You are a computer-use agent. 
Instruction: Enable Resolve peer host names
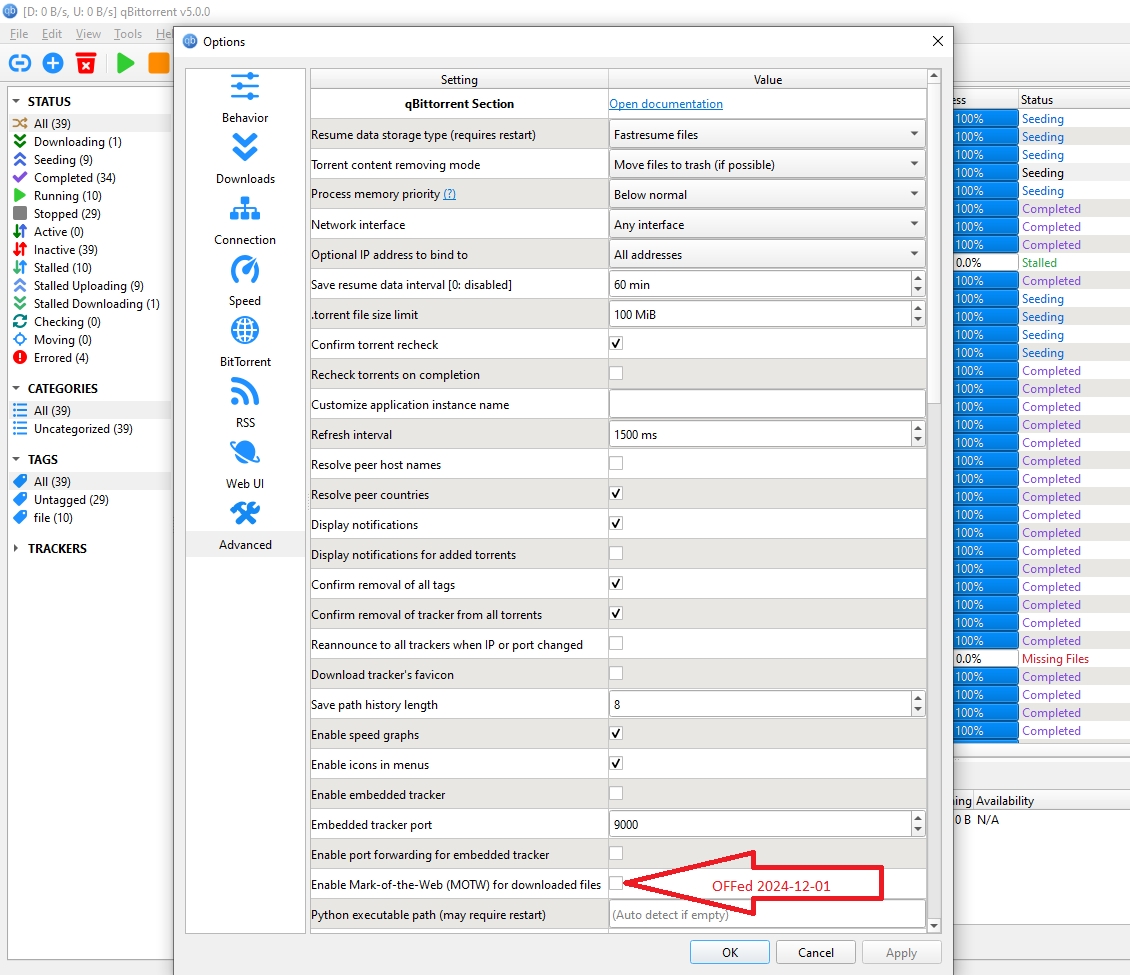[x=616, y=463]
